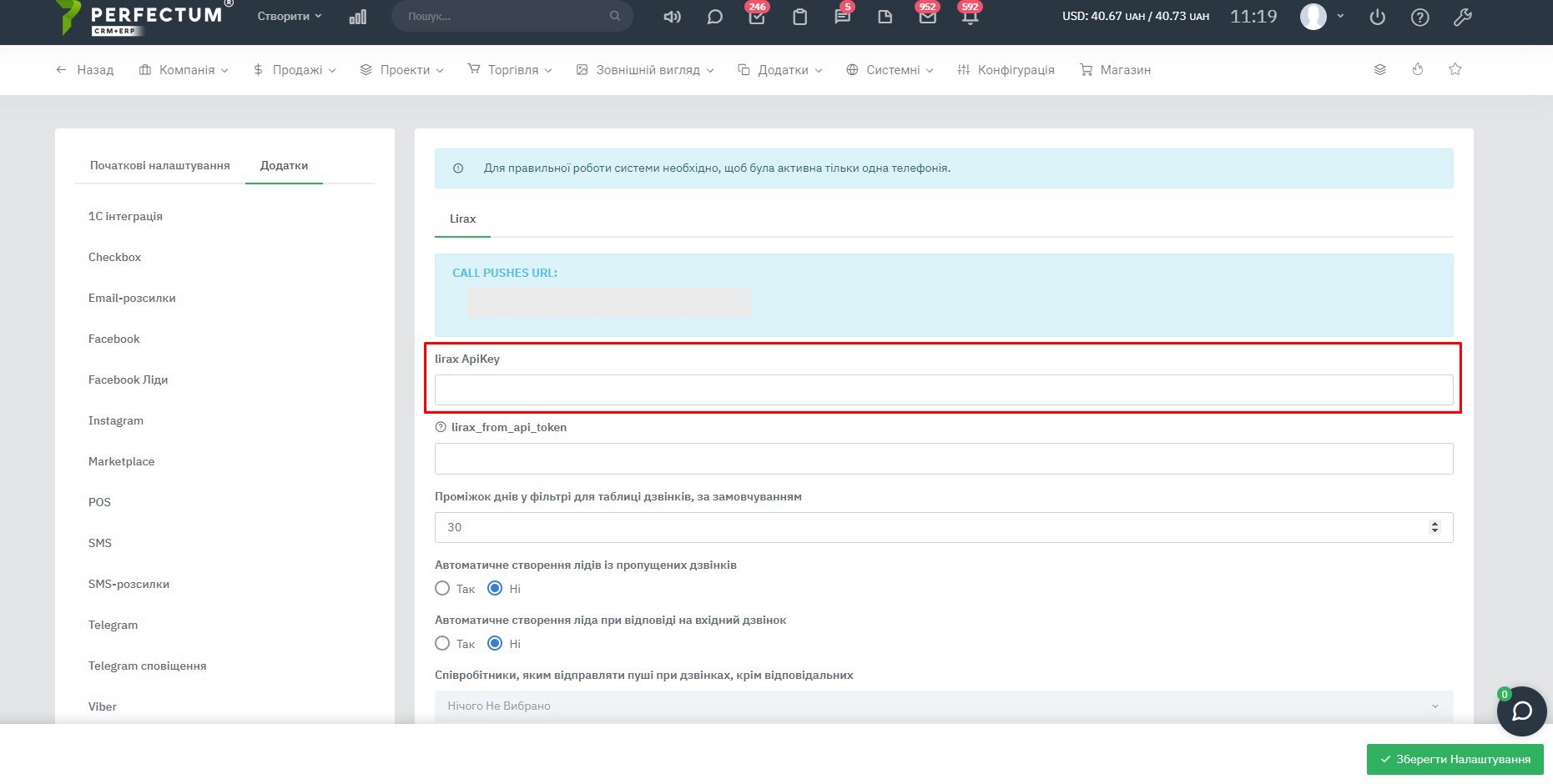This screenshot has width=1553, height=784.
Task: Expand the Додатки top menu
Action: [x=780, y=70]
